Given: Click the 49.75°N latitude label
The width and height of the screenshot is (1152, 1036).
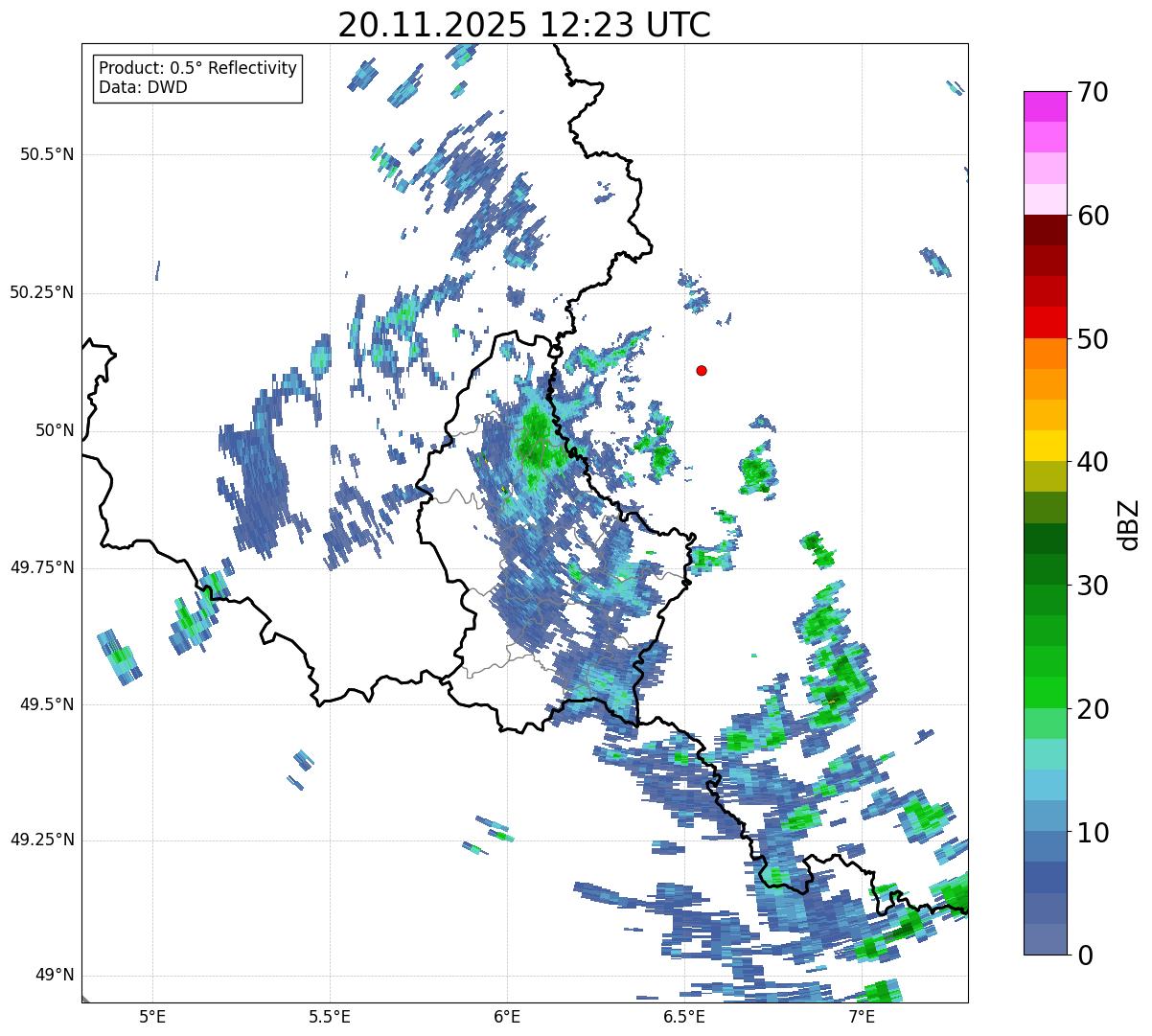Looking at the screenshot, I should (x=42, y=567).
